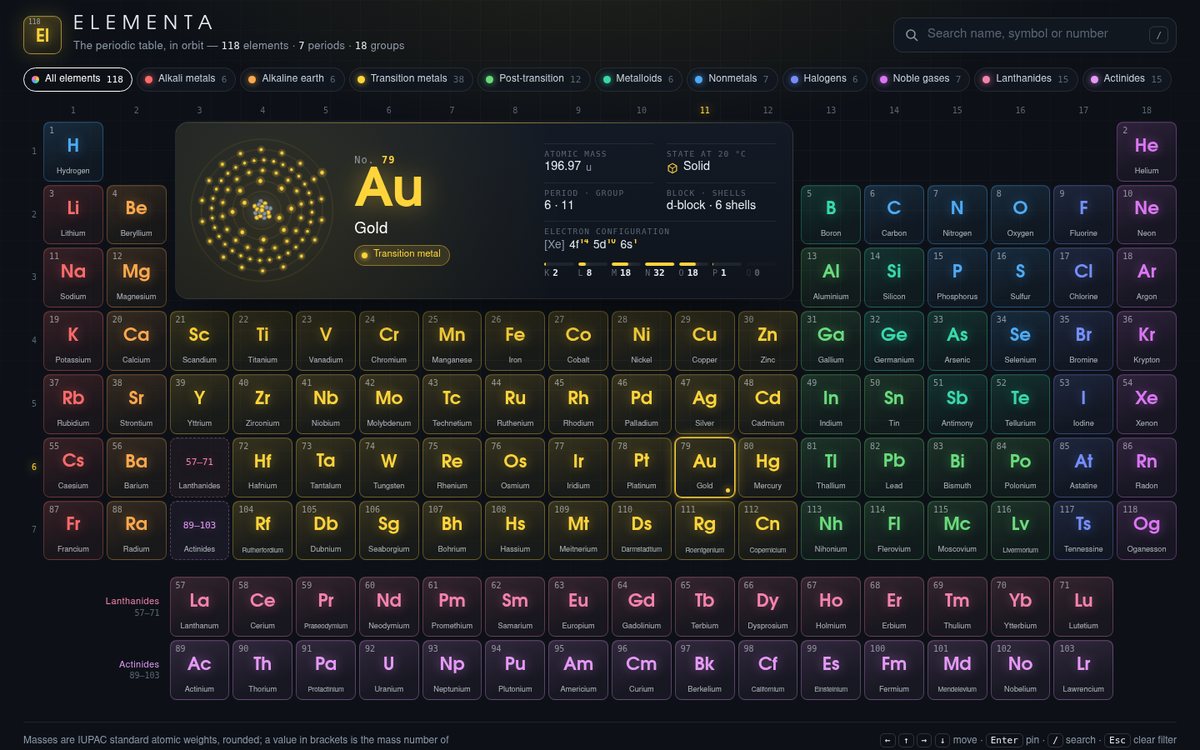
Task: Click the right arrow key hint
Action: [924, 740]
